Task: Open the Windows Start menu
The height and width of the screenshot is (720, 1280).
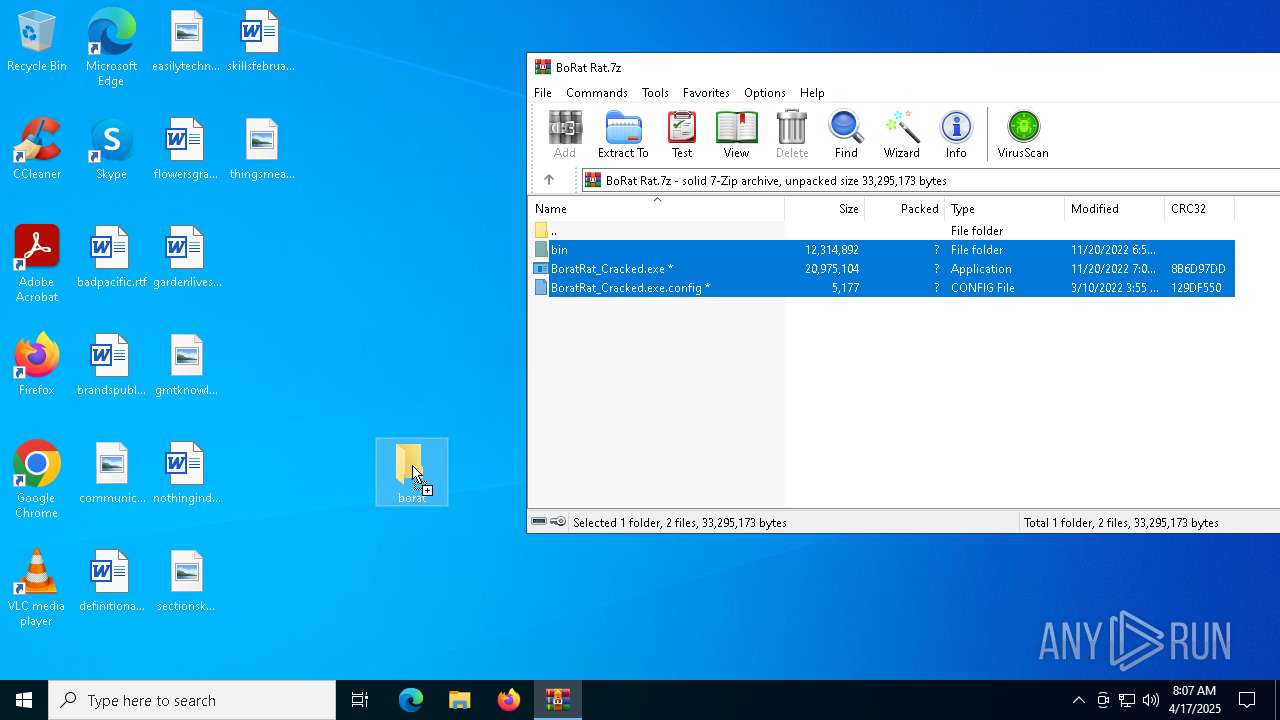Action: click(24, 700)
